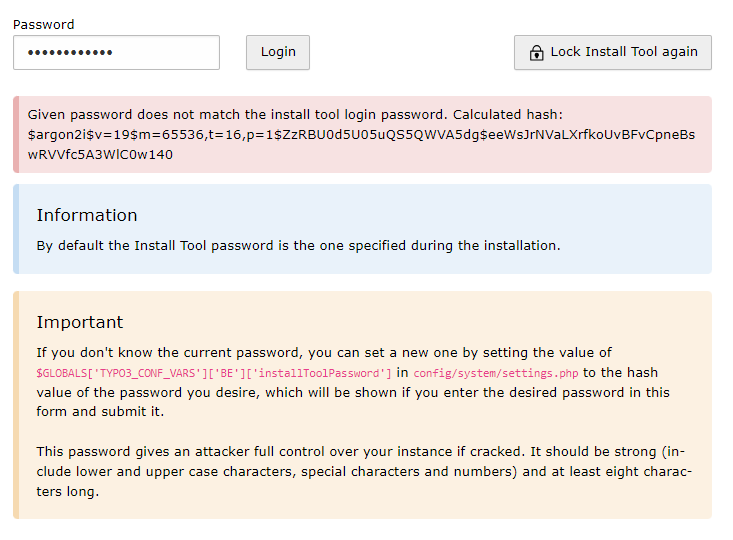Click the $GLOBALS['TYPO3_CONF_VARS'] code snippet
This screenshot has width=733, height=540.
pyautogui.click(x=213, y=373)
